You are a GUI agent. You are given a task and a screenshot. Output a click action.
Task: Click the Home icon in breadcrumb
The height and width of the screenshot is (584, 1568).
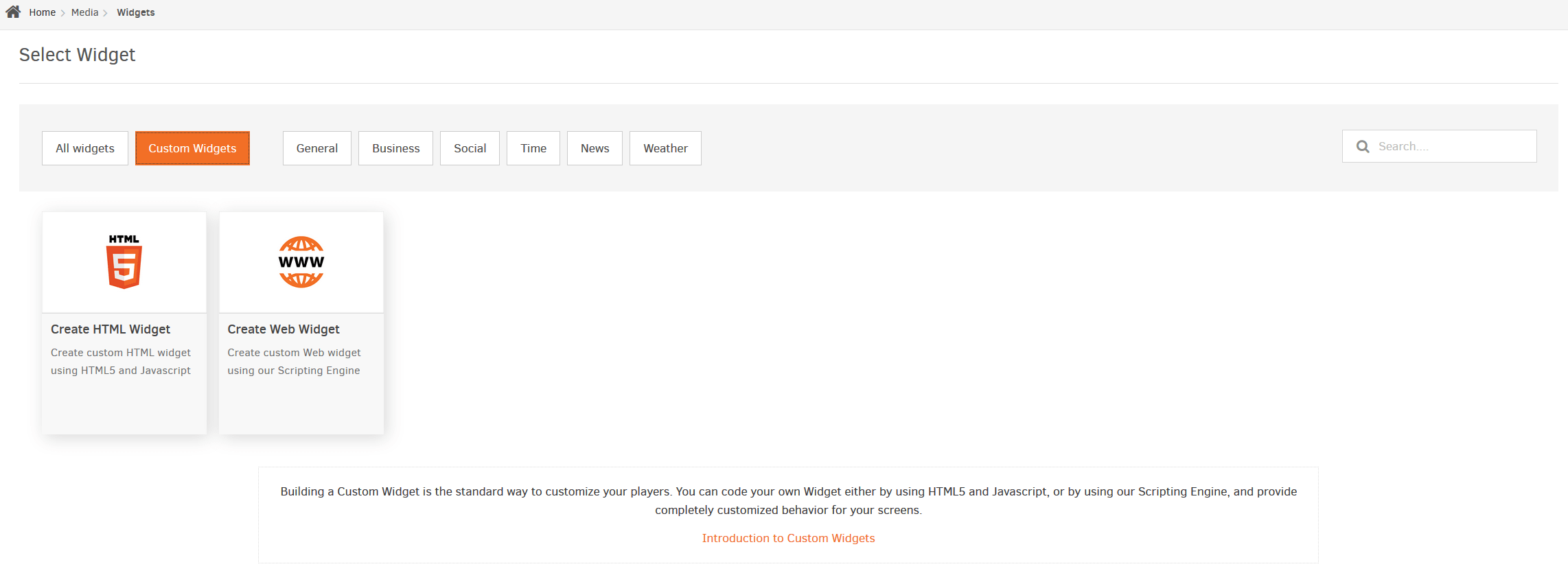pyautogui.click(x=13, y=12)
